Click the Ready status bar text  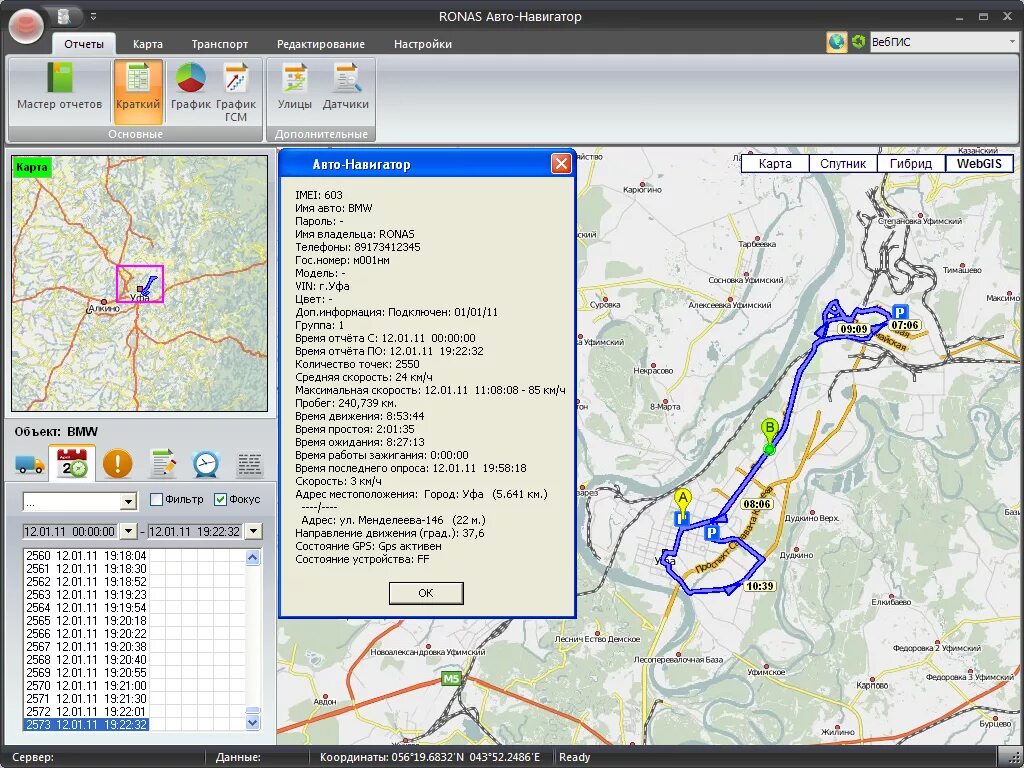[574, 757]
